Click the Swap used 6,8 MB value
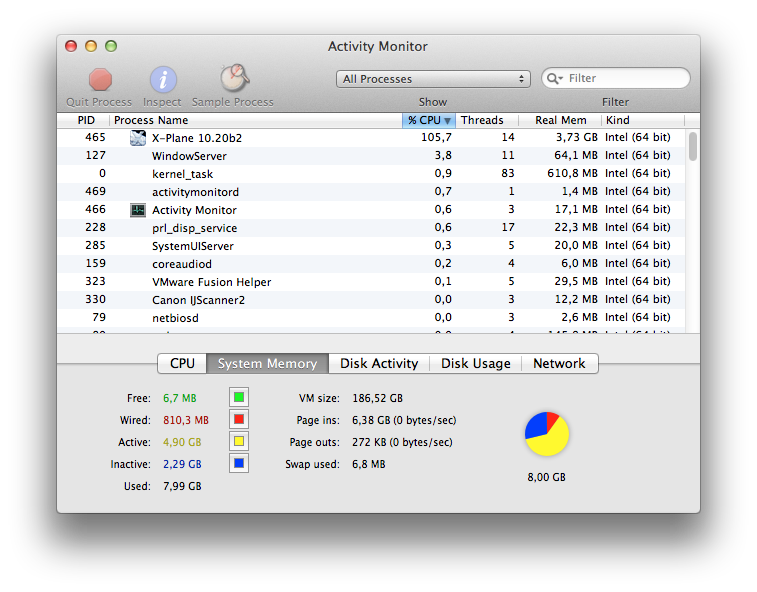Viewport: 757px width, 592px height. click(x=369, y=464)
